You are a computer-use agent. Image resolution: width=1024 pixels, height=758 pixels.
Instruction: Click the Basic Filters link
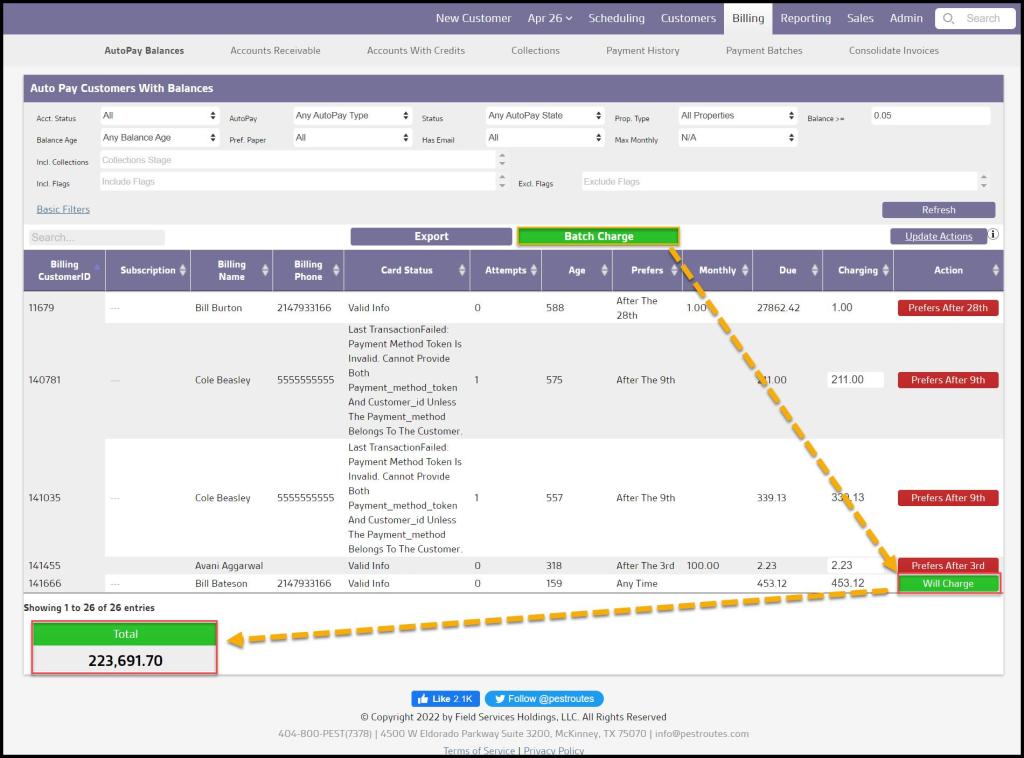63,210
